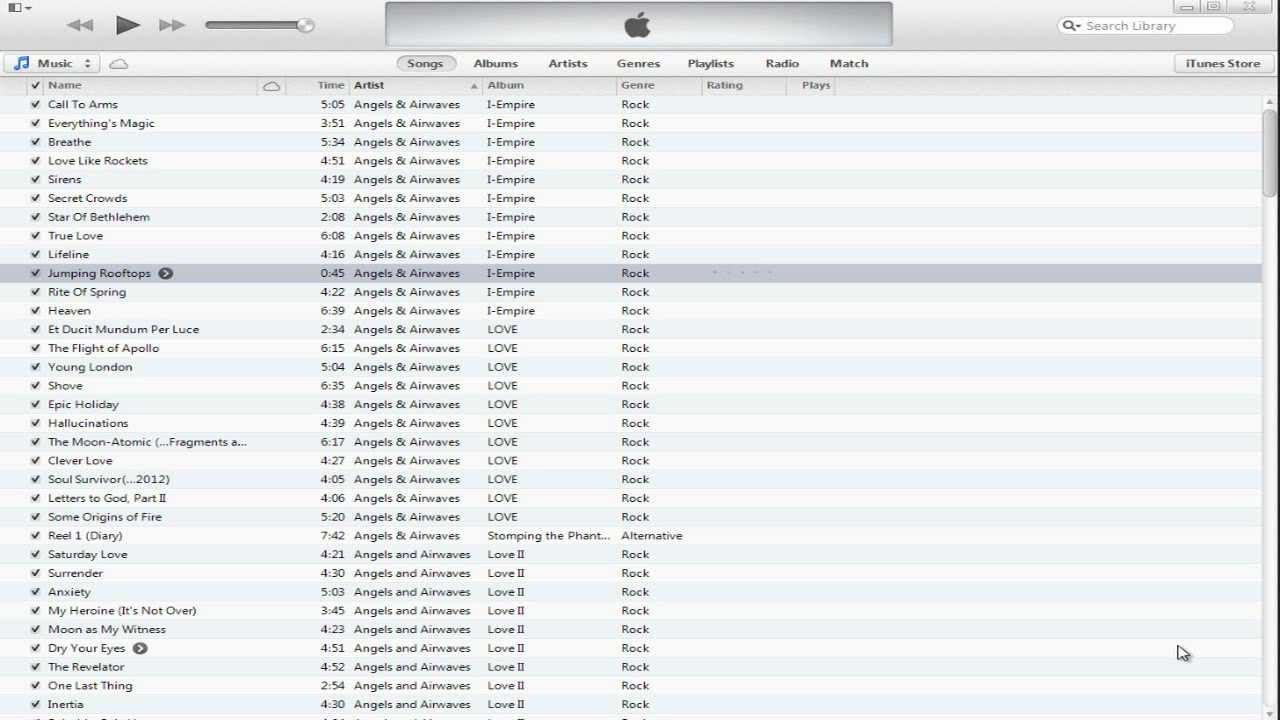Switch to the Genres tab
The width and height of the screenshot is (1280, 720).
[638, 63]
